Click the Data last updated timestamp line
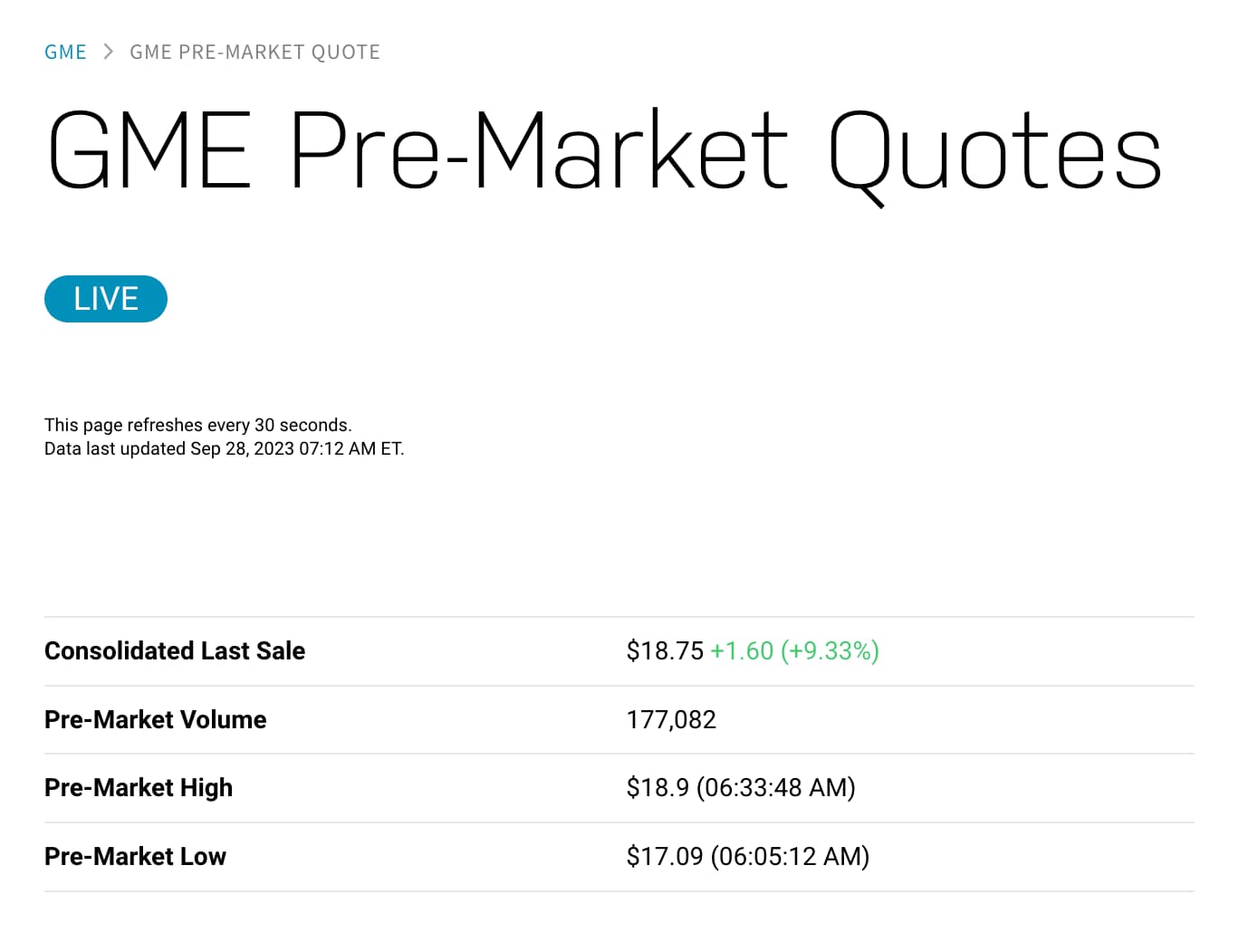Viewport: 1258px width, 952px height. click(225, 448)
